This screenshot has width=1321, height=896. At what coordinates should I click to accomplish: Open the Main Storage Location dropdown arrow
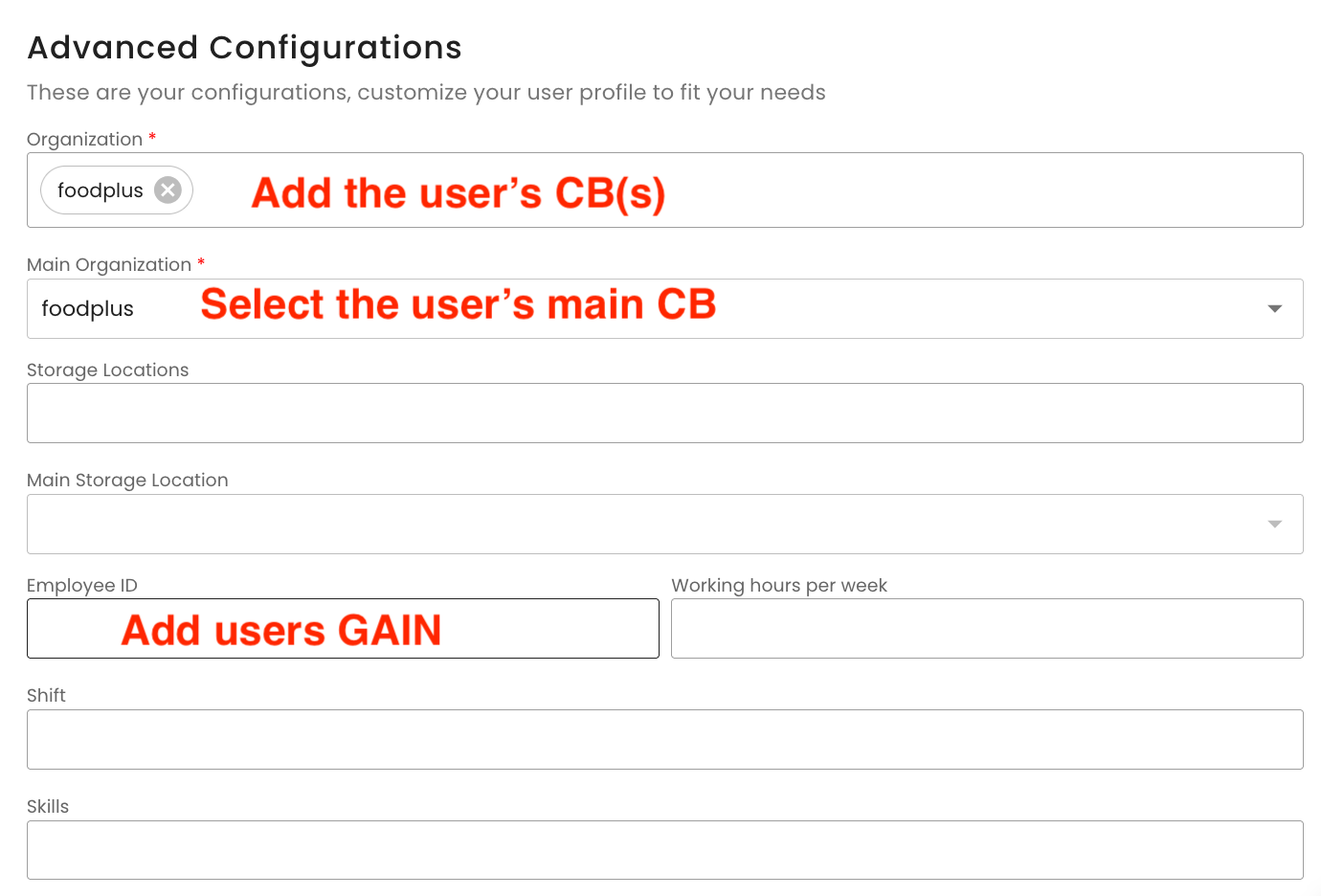[1274, 524]
